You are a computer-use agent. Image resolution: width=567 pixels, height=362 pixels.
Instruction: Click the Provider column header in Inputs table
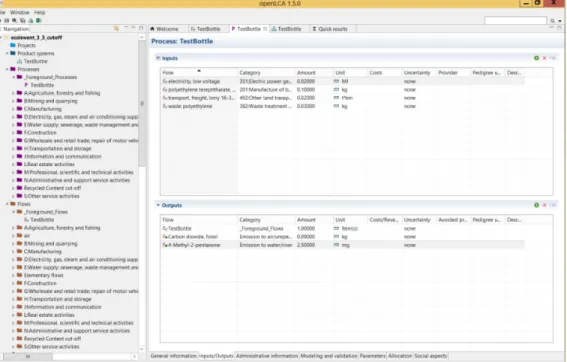pyautogui.click(x=453, y=73)
